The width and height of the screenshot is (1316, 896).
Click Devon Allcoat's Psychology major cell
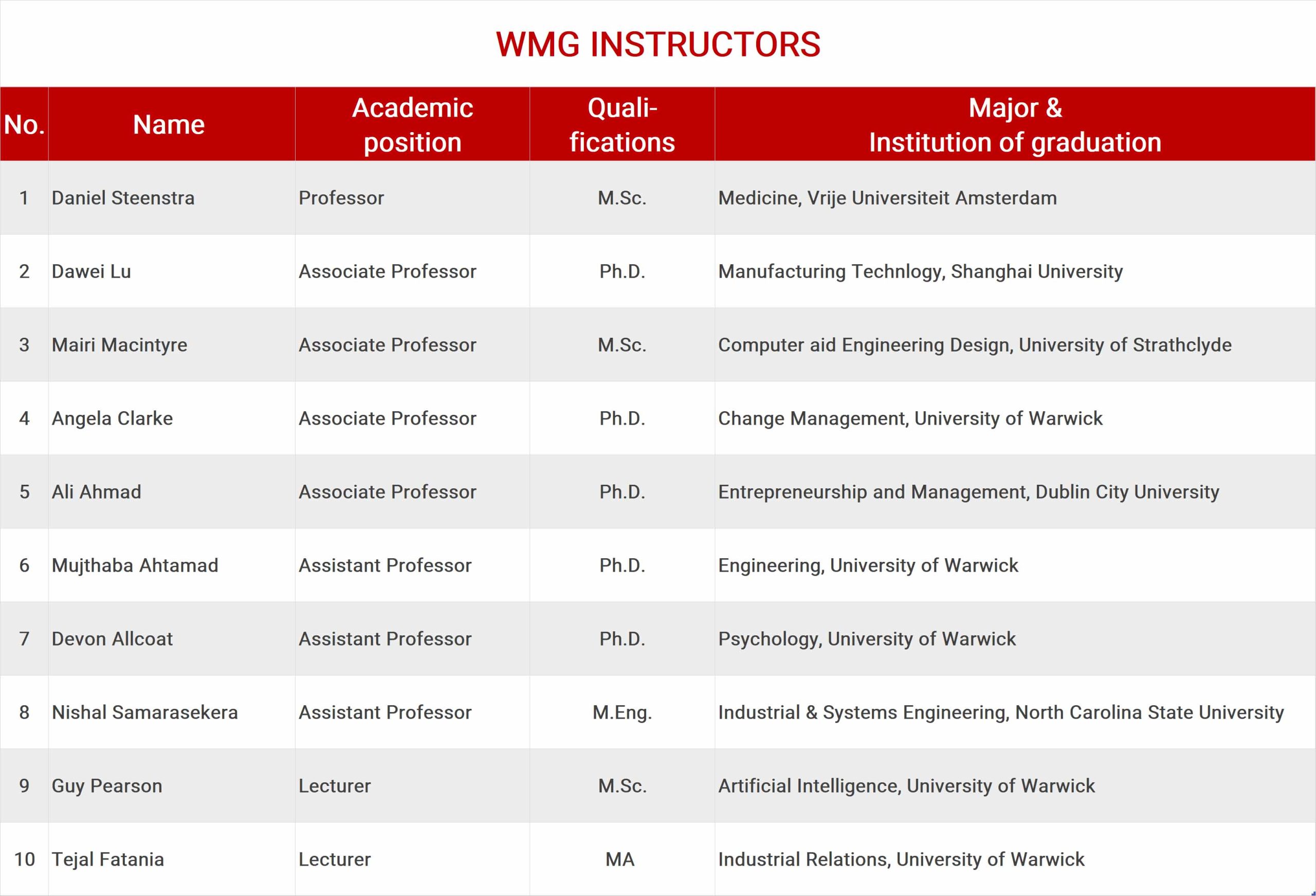pyautogui.click(x=1015, y=639)
